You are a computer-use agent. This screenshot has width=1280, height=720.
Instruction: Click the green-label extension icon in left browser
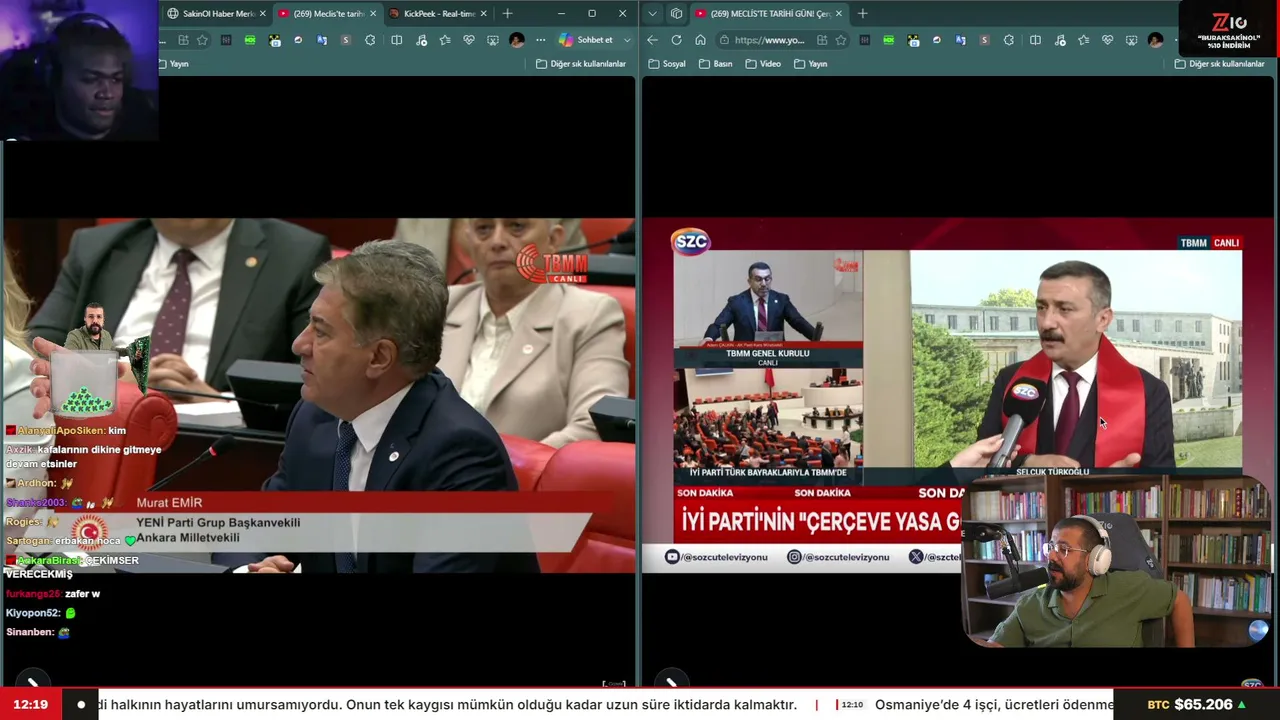coord(250,40)
